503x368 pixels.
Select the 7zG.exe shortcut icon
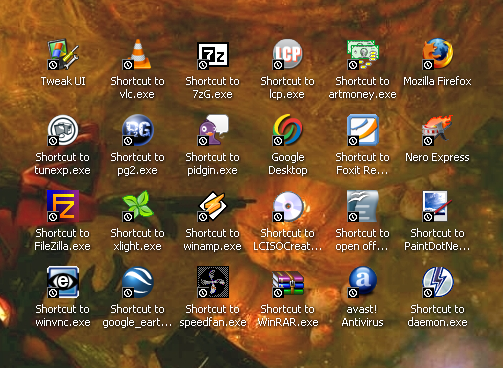click(213, 54)
